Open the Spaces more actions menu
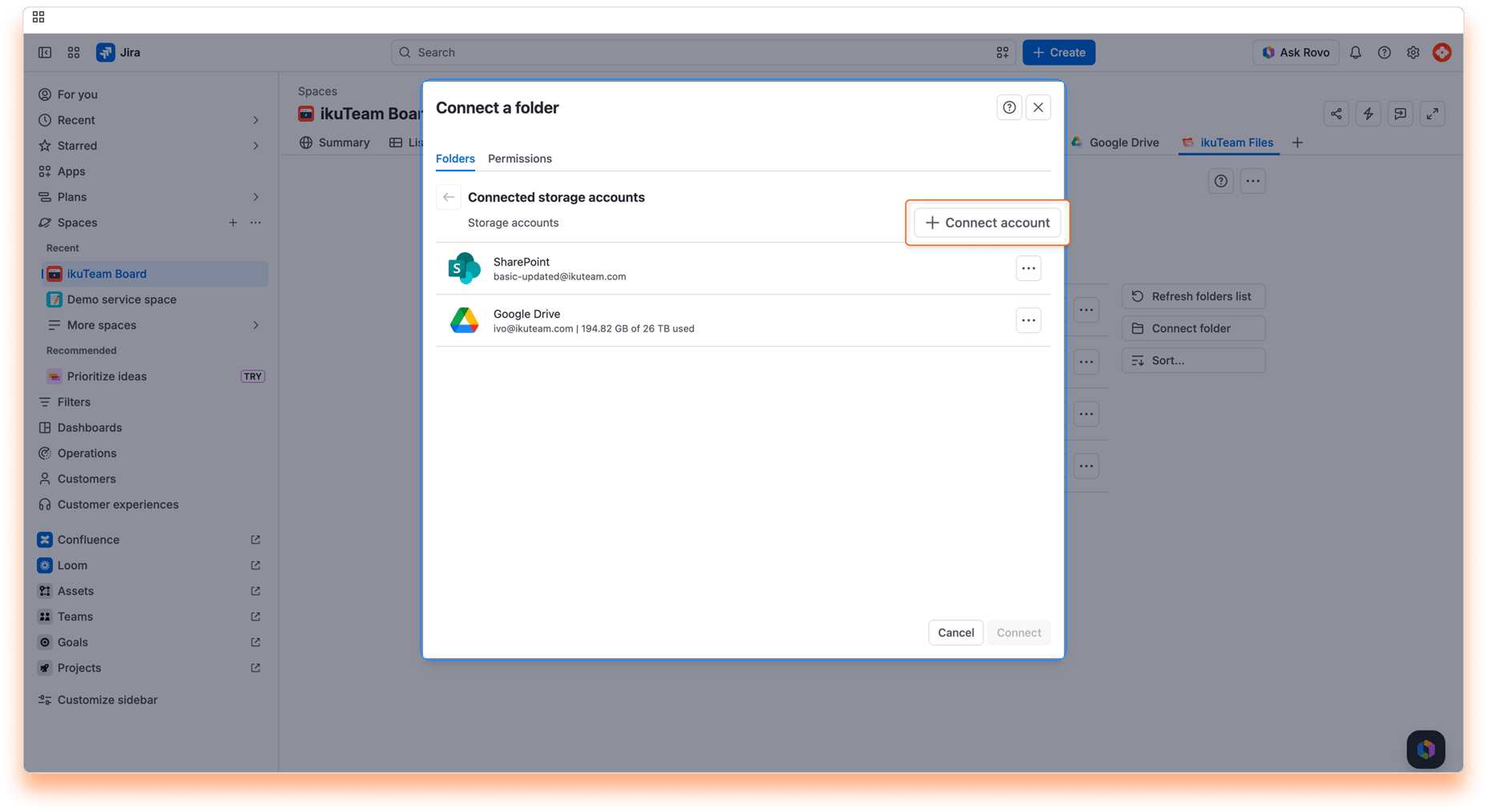 pos(256,223)
